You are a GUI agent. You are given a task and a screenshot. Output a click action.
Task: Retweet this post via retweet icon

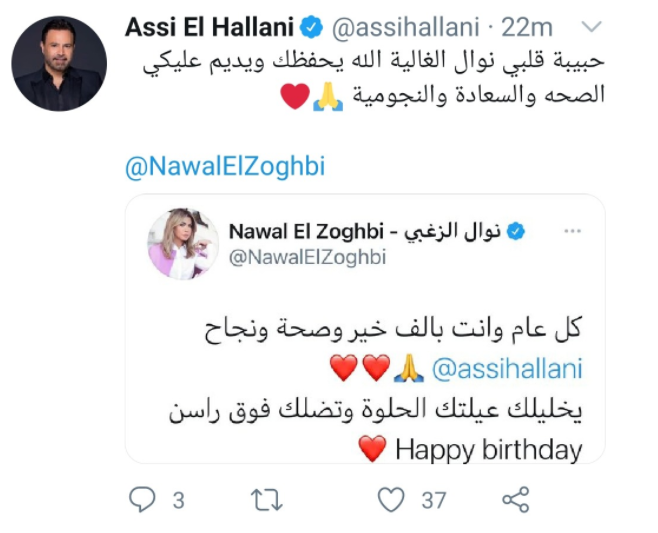(266, 500)
